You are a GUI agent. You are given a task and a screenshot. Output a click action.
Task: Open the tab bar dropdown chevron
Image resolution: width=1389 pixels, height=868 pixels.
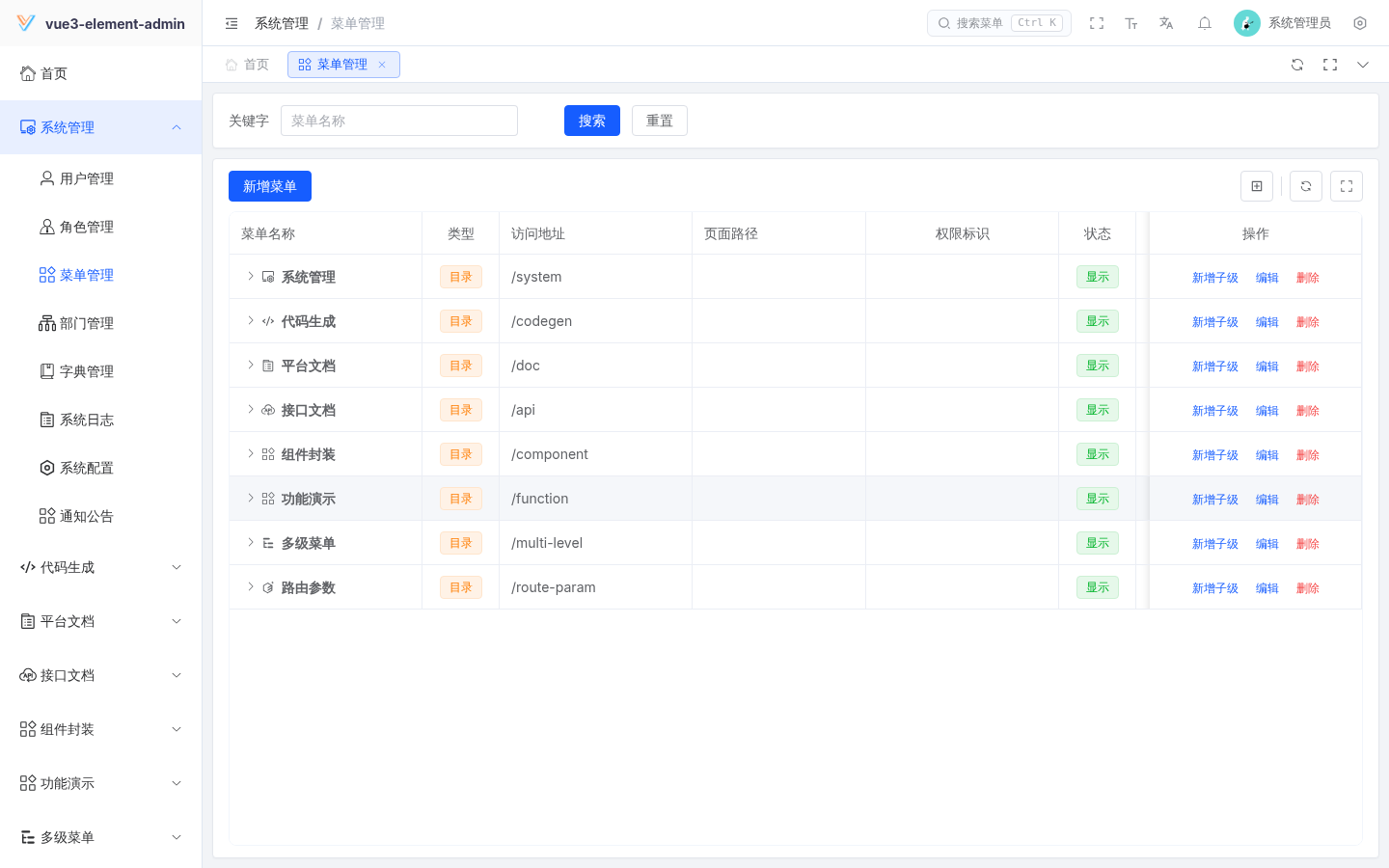(x=1363, y=65)
